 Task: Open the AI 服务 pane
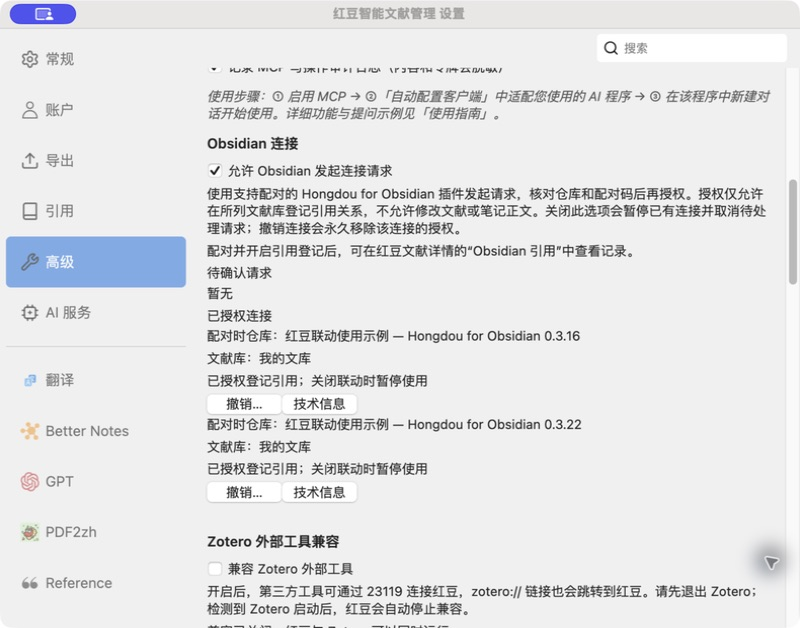click(x=96, y=312)
